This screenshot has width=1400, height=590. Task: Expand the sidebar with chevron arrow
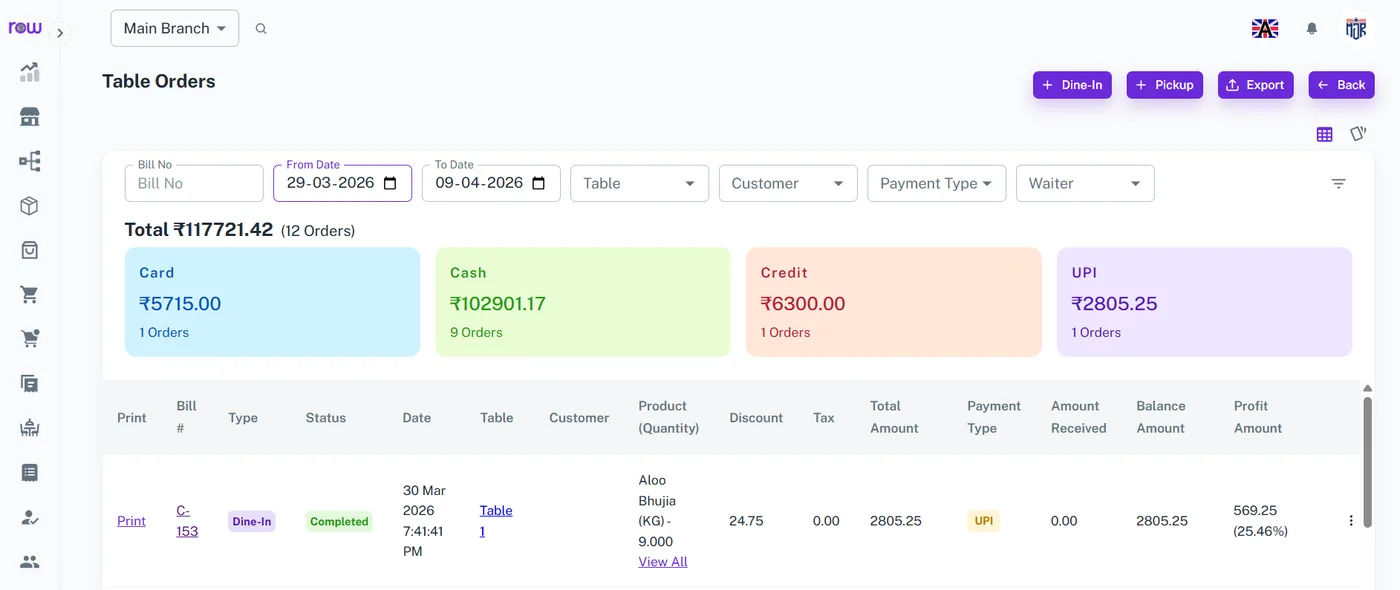tap(60, 33)
